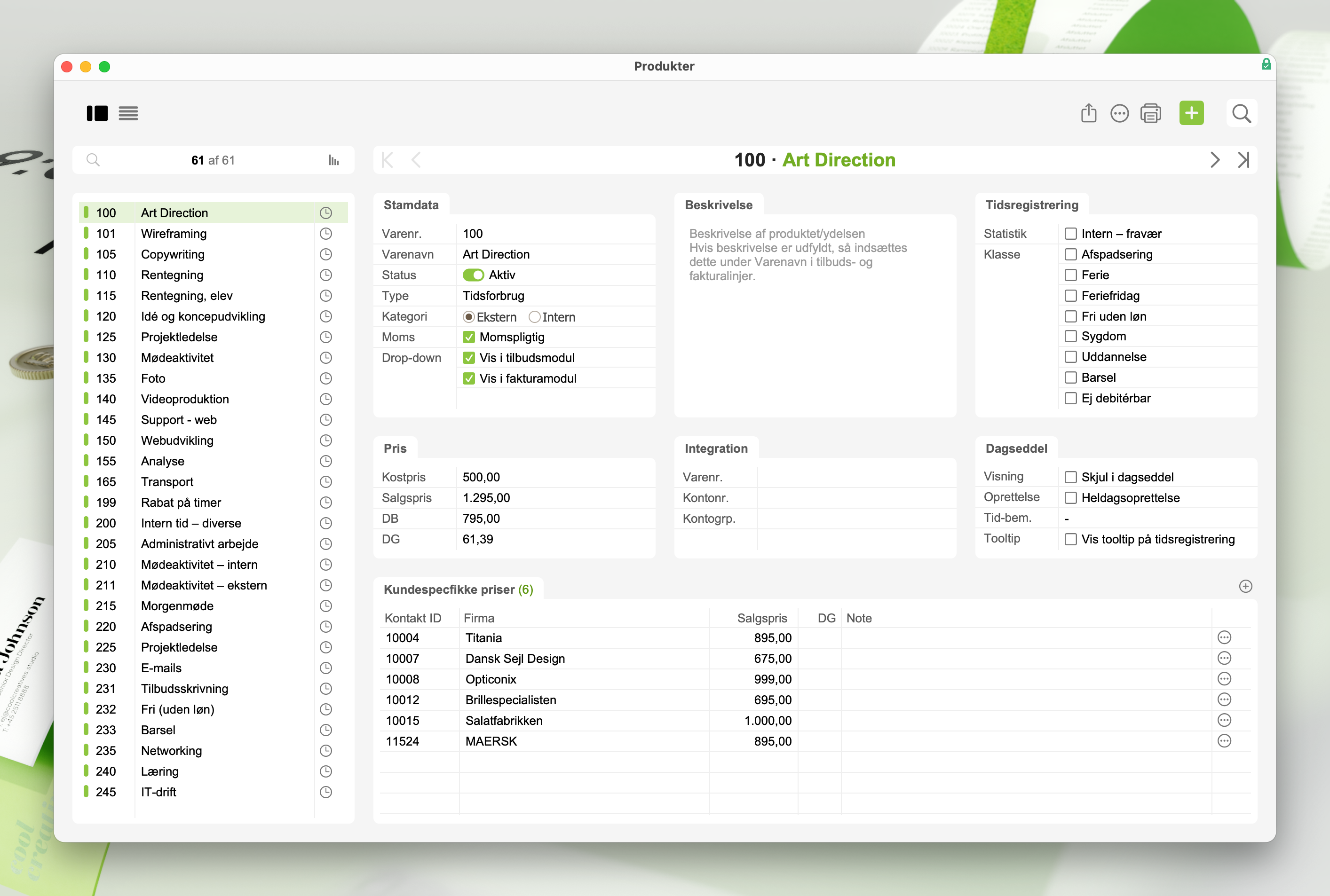Switch to list view layout icon
Image resolution: width=1330 pixels, height=896 pixels.
(x=128, y=113)
